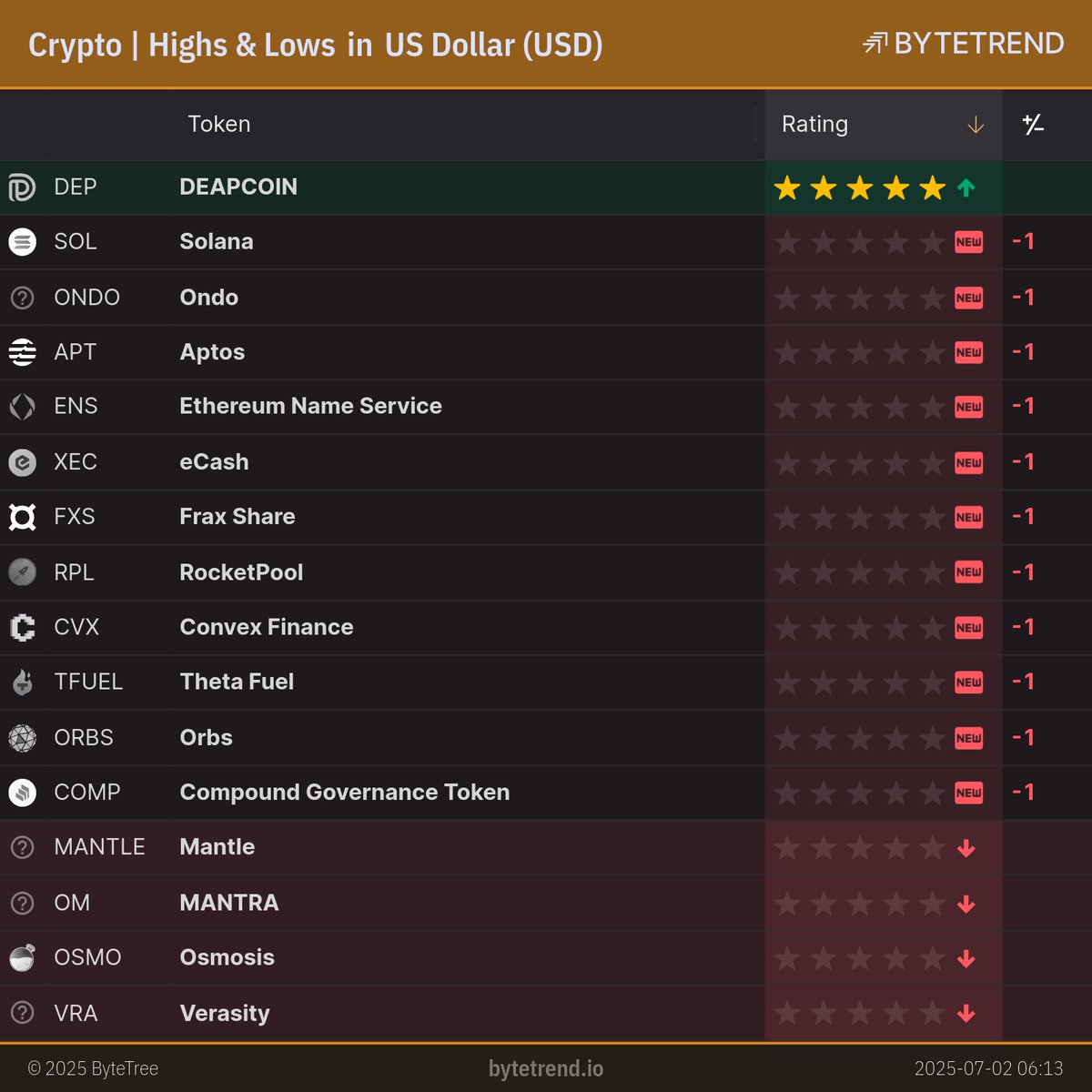Viewport: 1092px width, 1092px height.
Task: Click the ticker symbol XEC
Action: pos(76,461)
